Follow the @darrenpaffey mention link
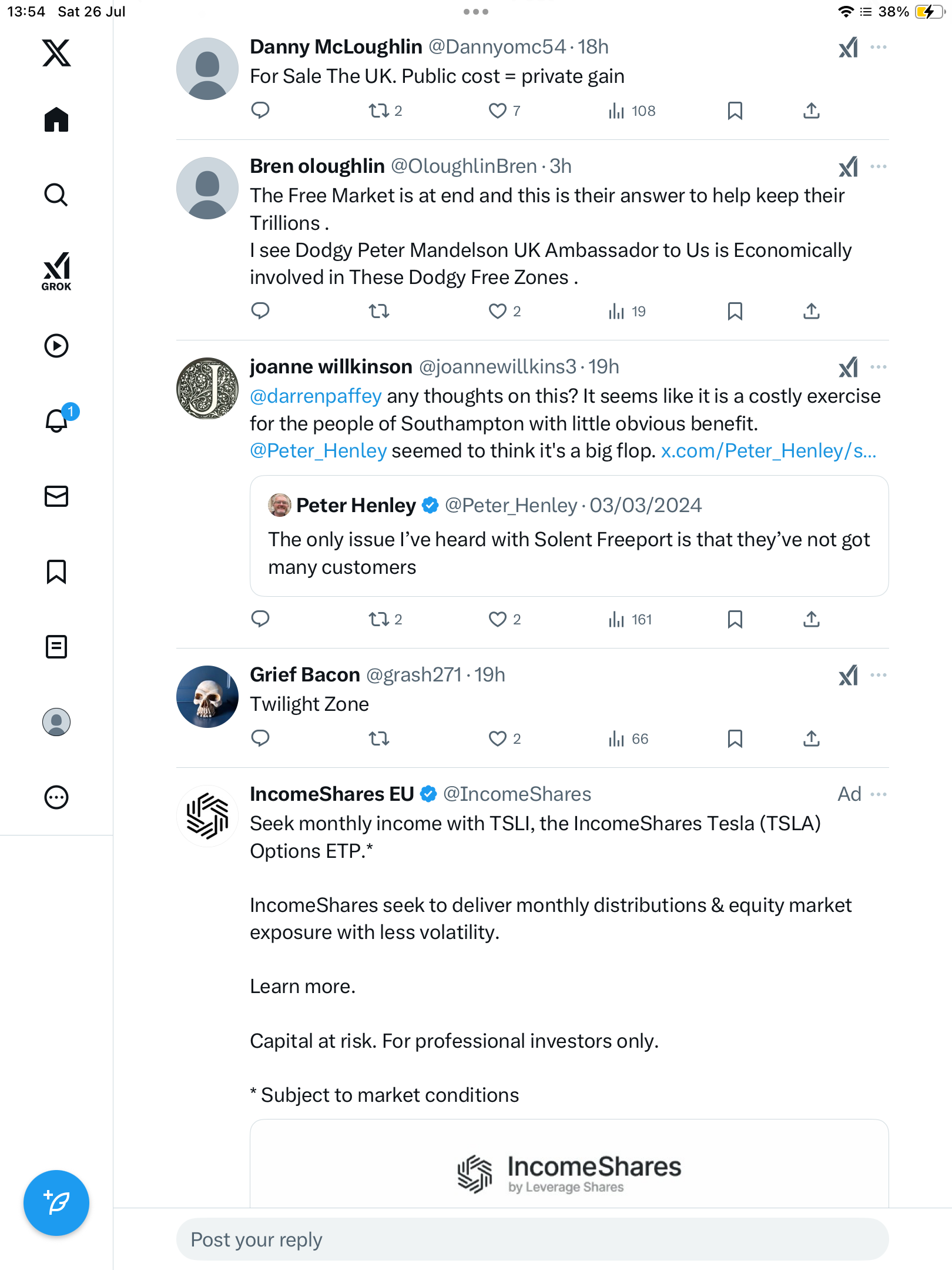 pos(316,396)
